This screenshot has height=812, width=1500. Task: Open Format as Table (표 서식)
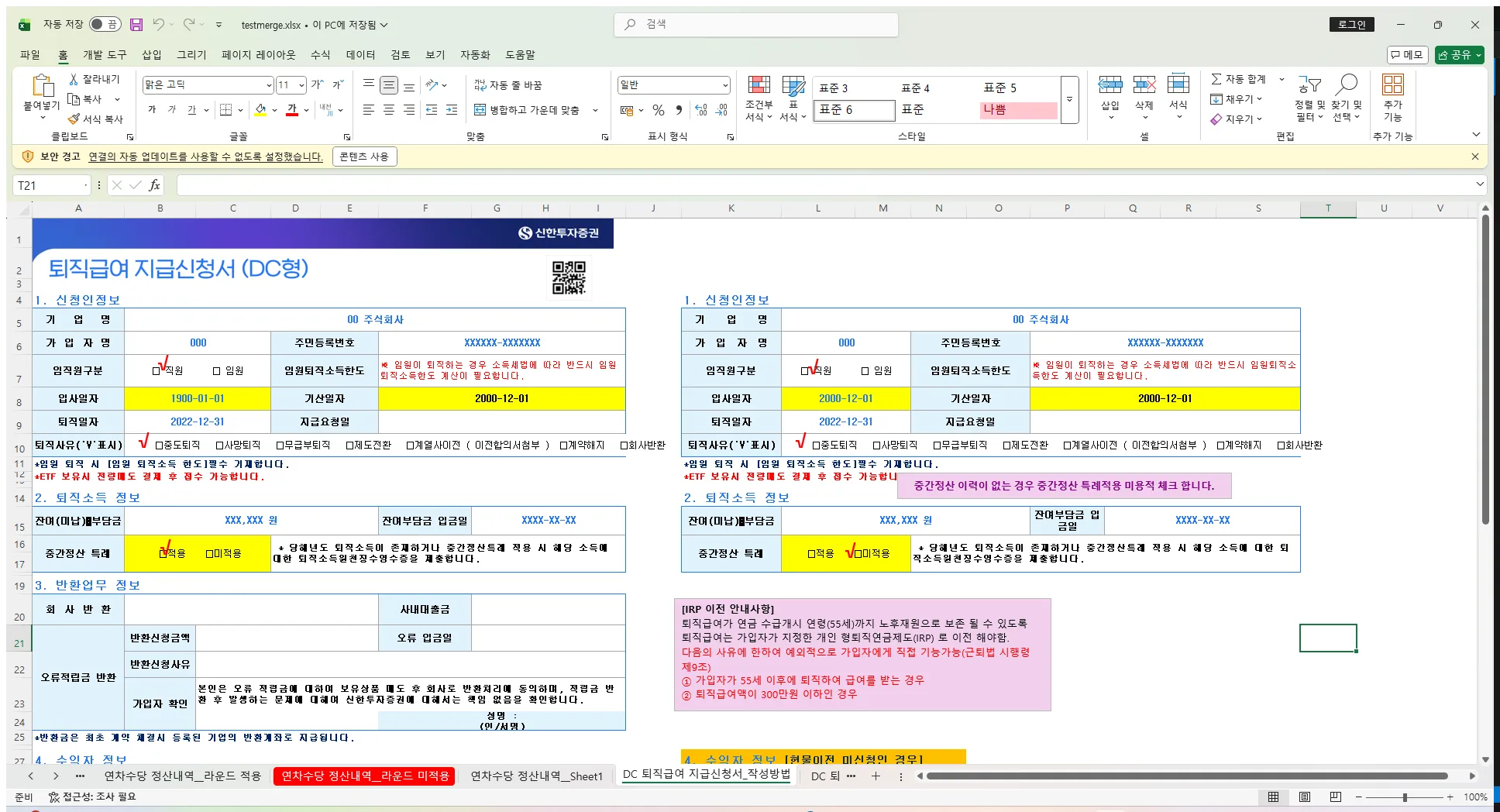(793, 99)
